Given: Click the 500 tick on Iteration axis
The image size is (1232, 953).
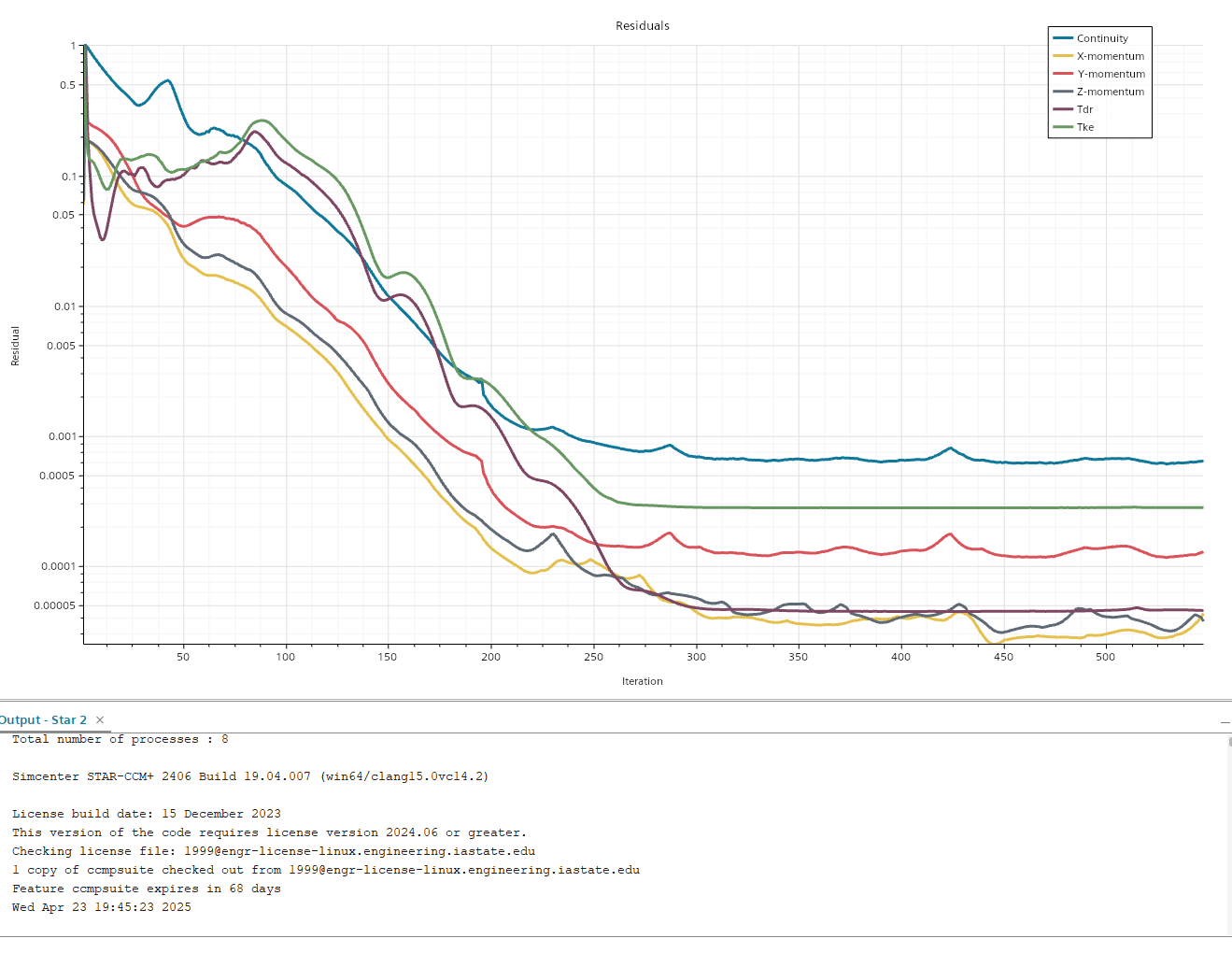Looking at the screenshot, I should click(x=1105, y=657).
